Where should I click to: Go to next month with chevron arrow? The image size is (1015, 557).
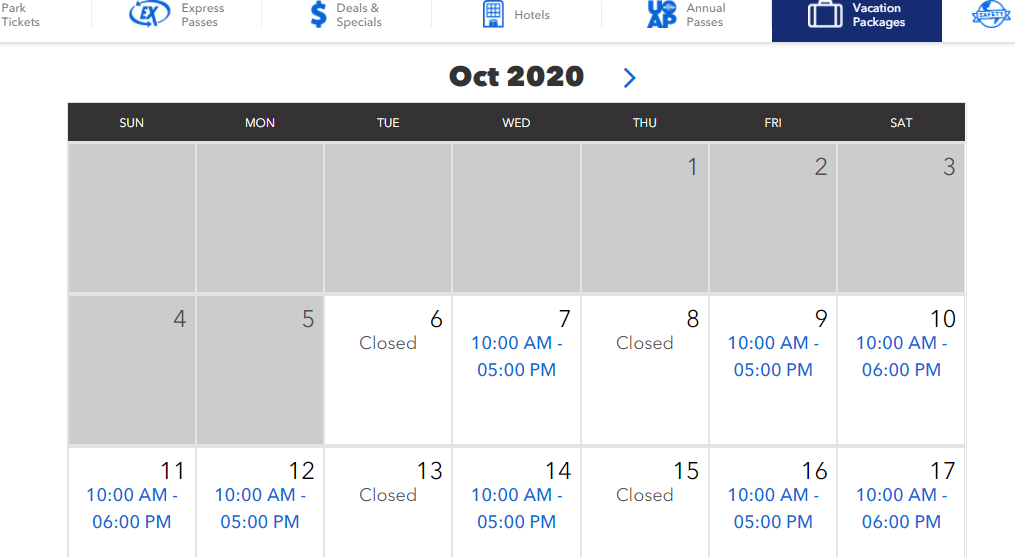click(x=629, y=78)
